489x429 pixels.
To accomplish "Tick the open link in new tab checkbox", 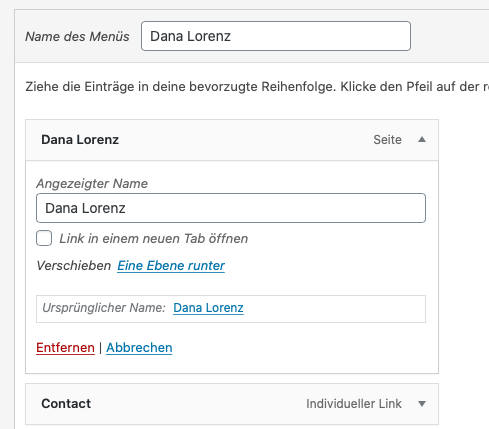I will click(x=44, y=238).
